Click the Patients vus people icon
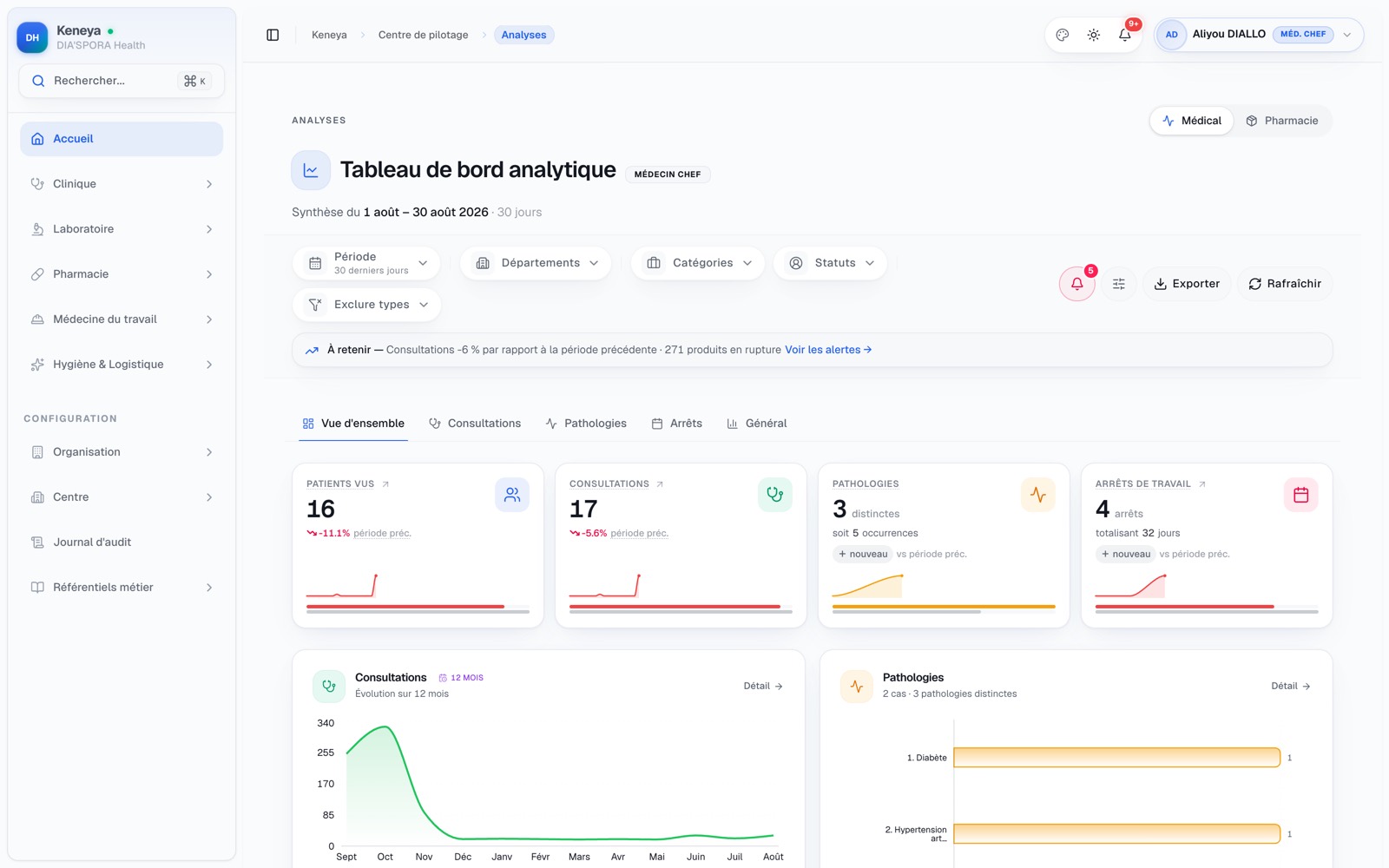 click(512, 495)
